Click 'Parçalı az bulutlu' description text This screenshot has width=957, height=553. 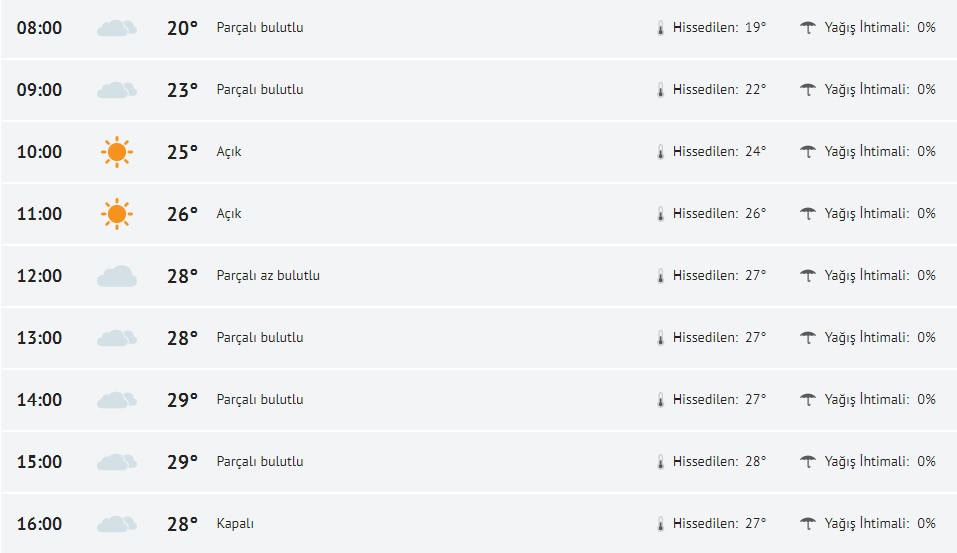[268, 276]
